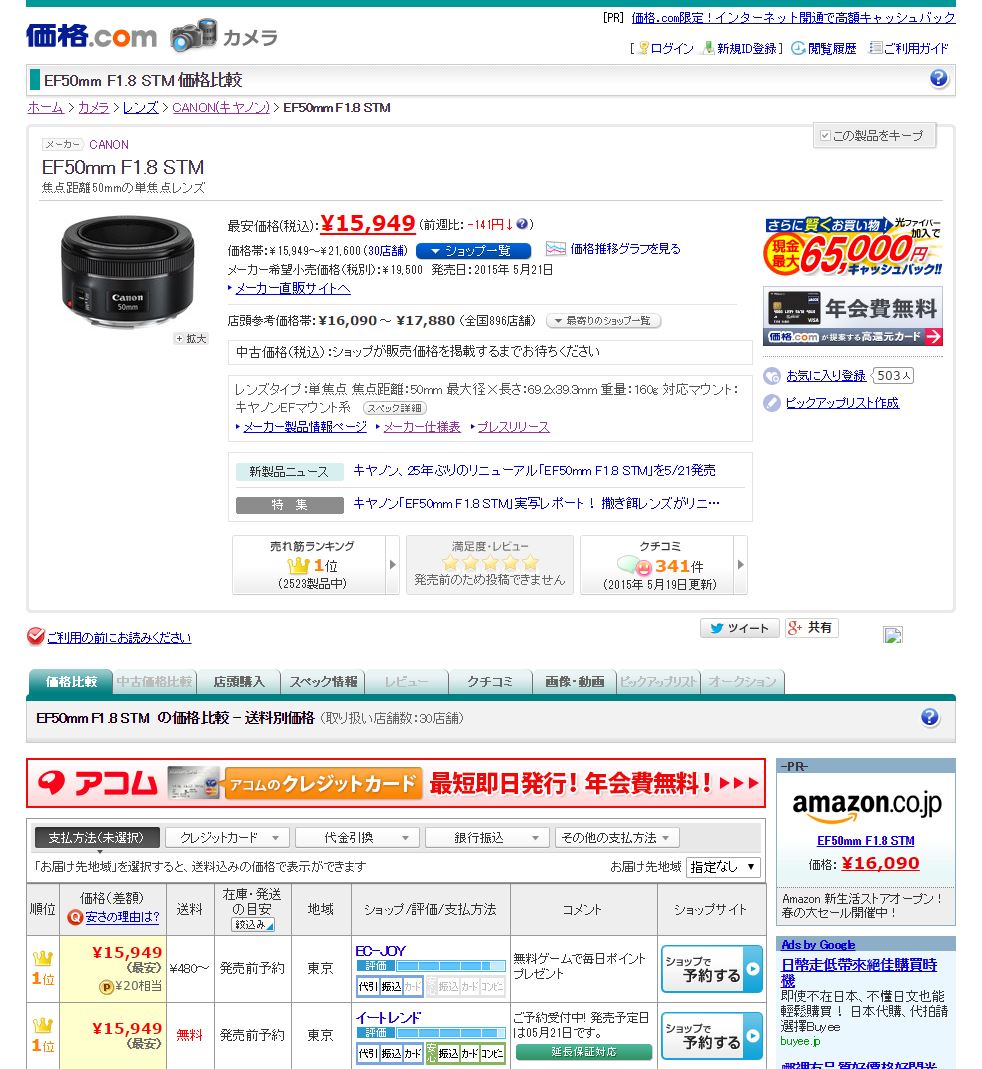This screenshot has height=1069, width=982.
Task: Click the login key icon
Action: [x=643, y=48]
